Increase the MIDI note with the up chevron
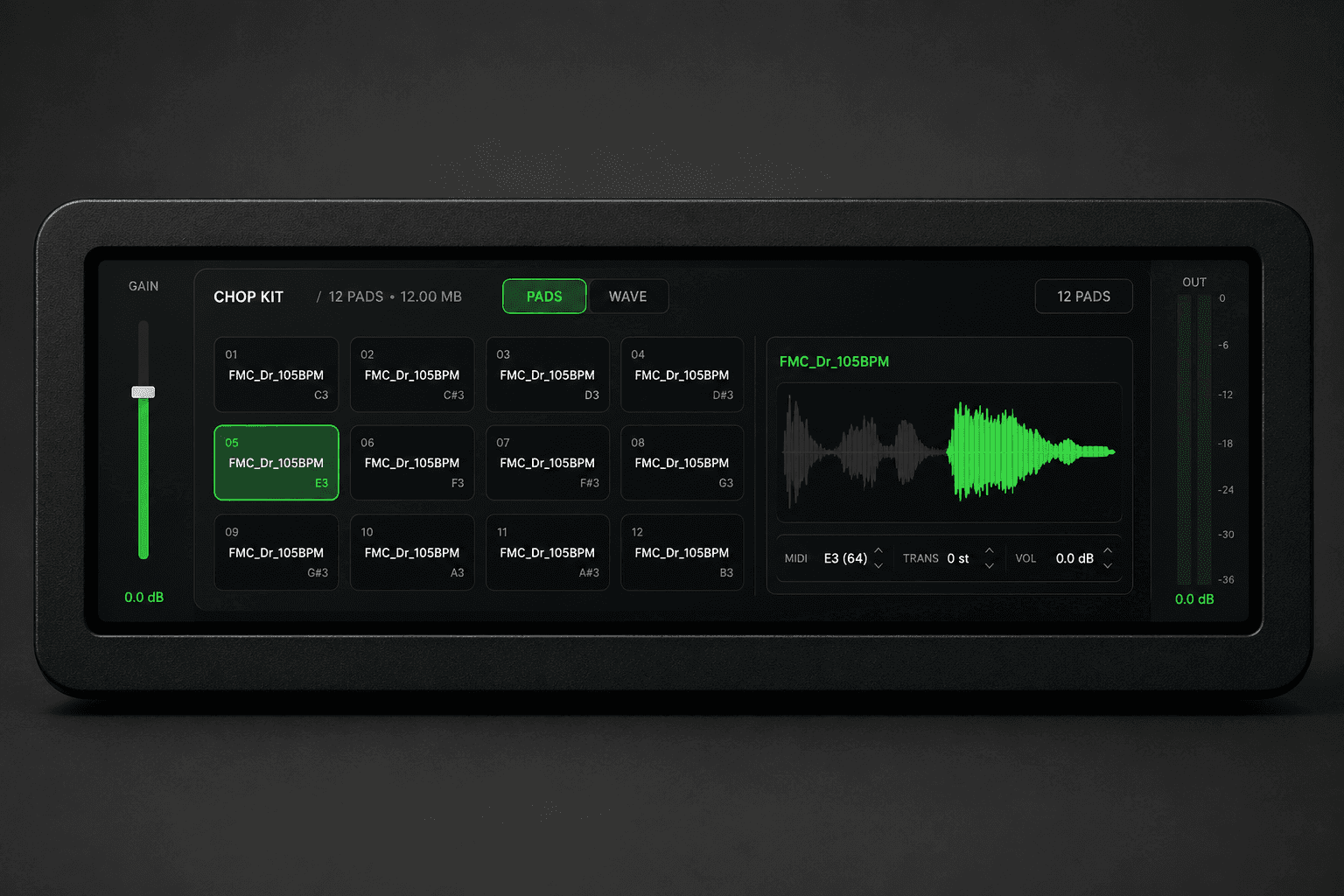 [x=878, y=550]
